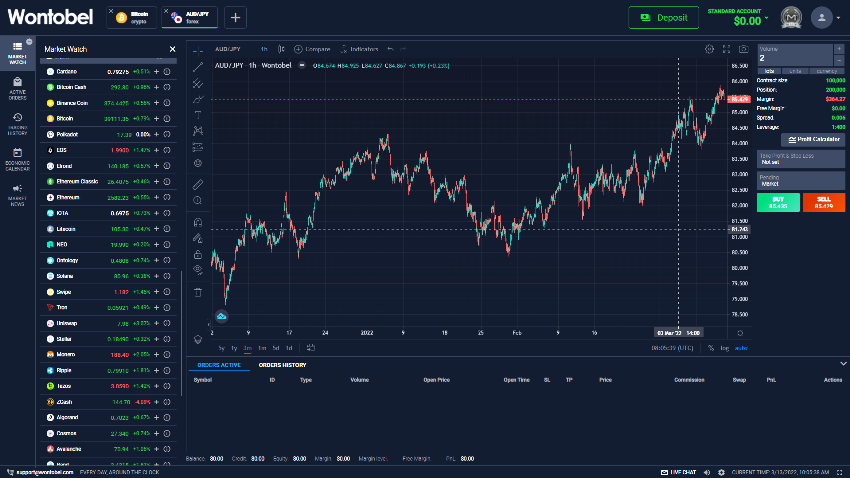Open the Active Orders sidebar section
Screen dimensions: 850x478
click(17, 88)
